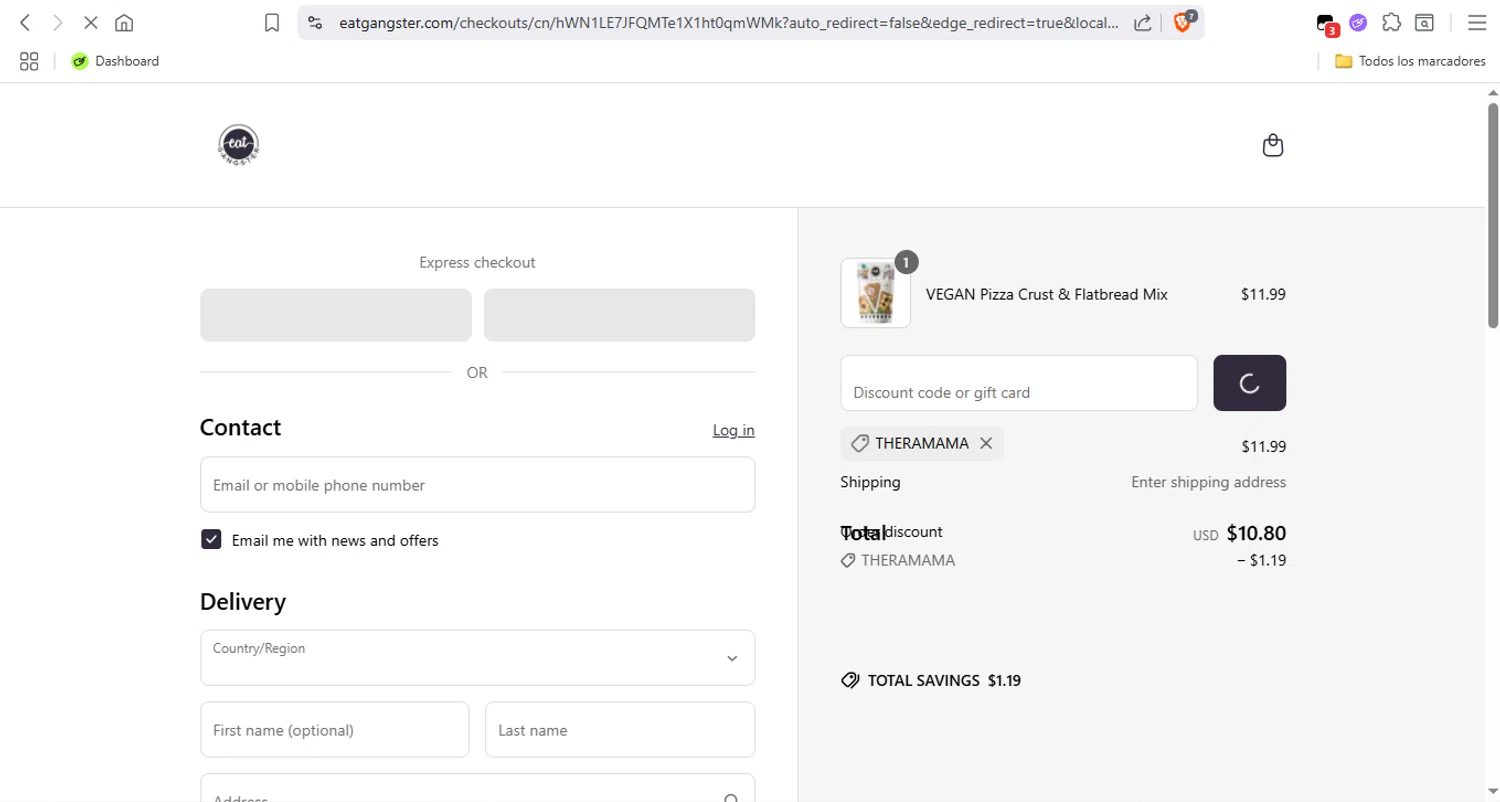1500x802 pixels.
Task: Click the Contact heading
Action: click(240, 427)
